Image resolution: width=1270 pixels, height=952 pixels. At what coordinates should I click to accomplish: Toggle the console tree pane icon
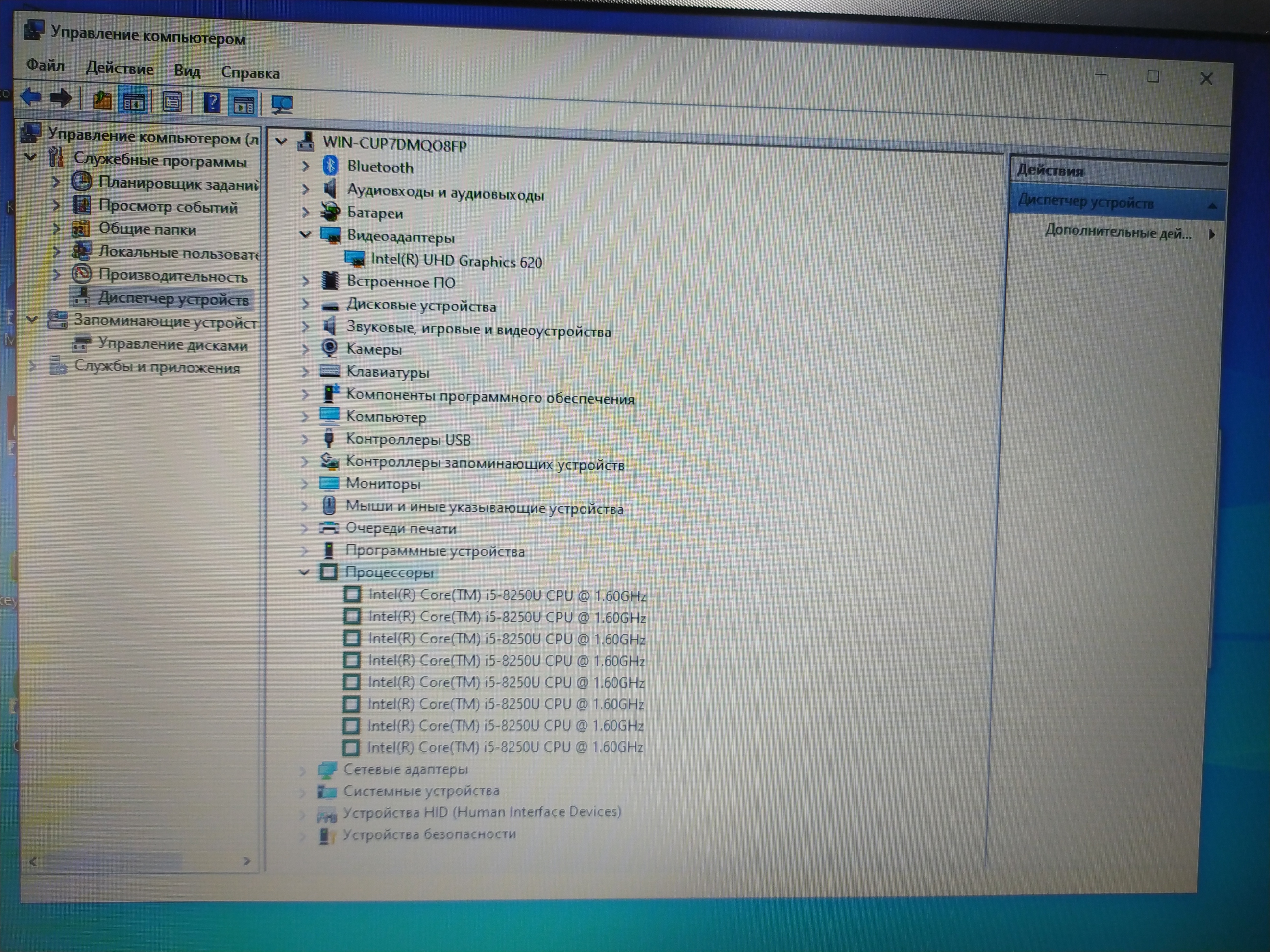tap(133, 101)
